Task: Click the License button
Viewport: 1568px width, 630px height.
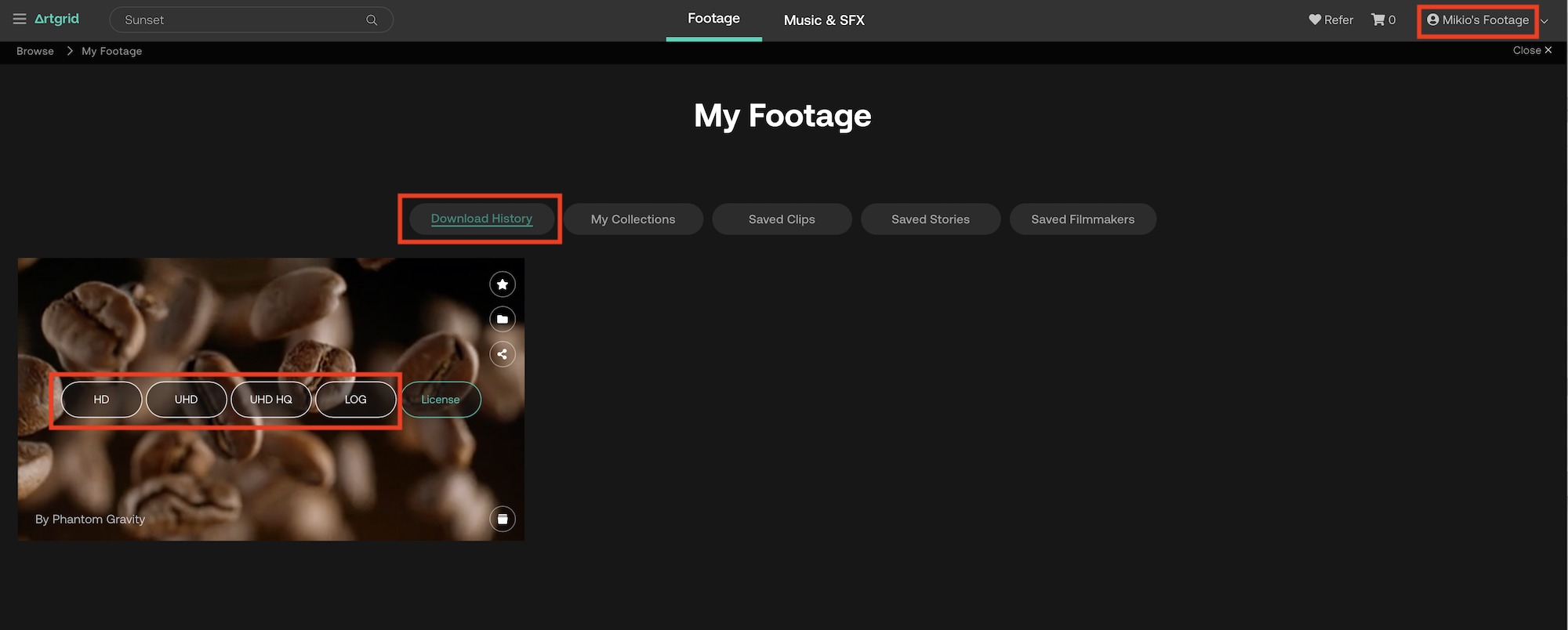Action: (441, 400)
